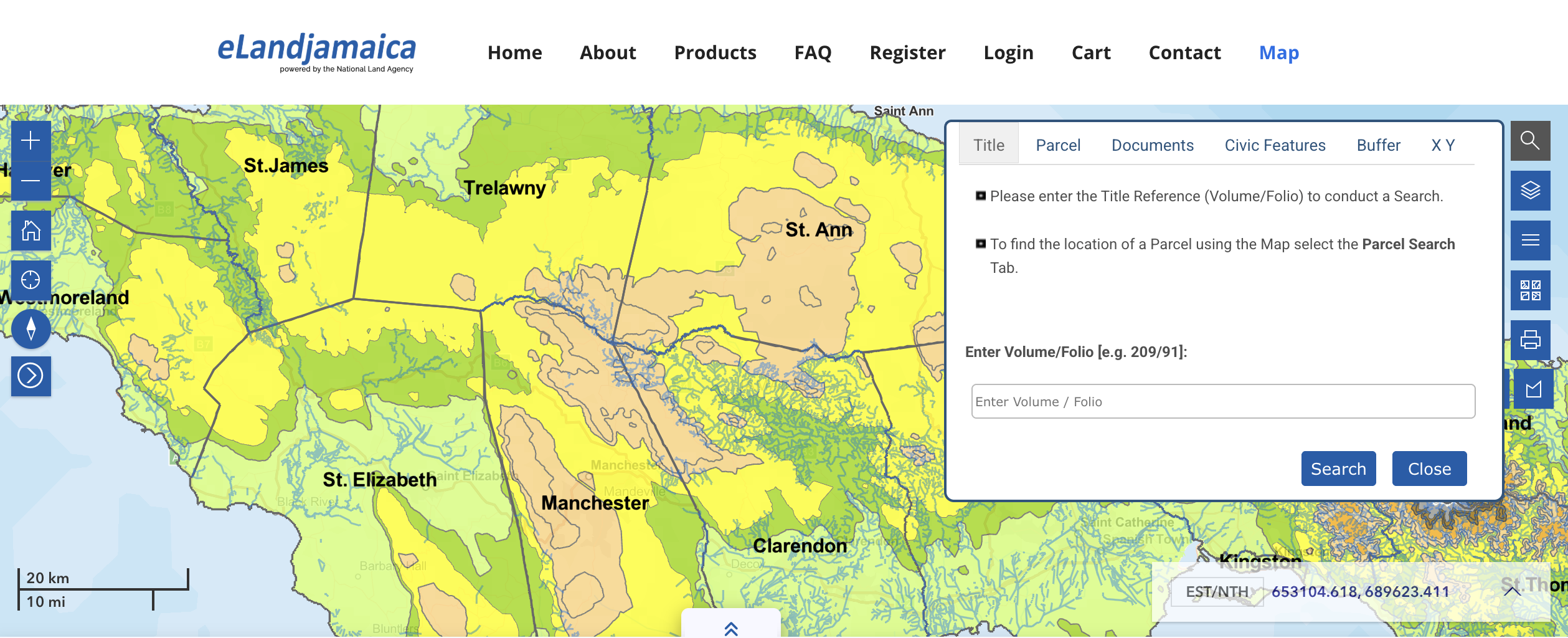This screenshot has height=638, width=1568.
Task: Open the Layers panel icon
Action: [1531, 190]
